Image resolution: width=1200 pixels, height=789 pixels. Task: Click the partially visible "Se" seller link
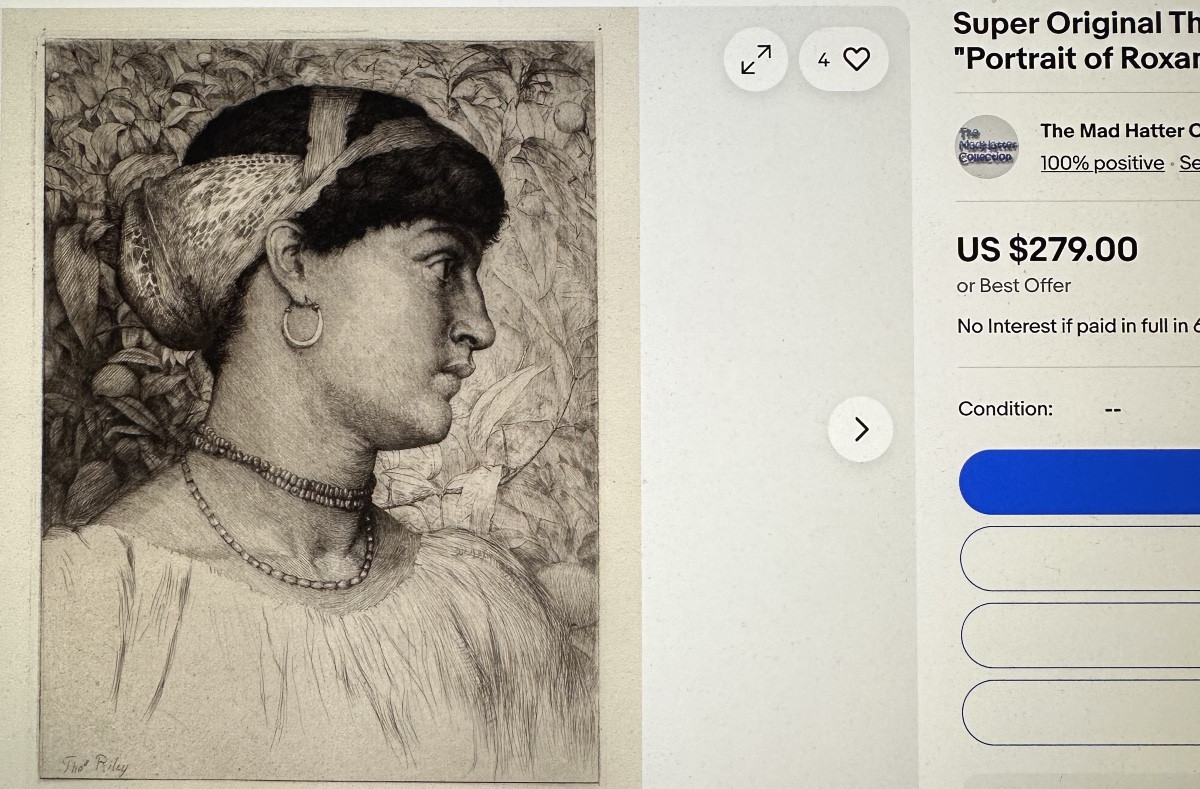pos(1189,163)
